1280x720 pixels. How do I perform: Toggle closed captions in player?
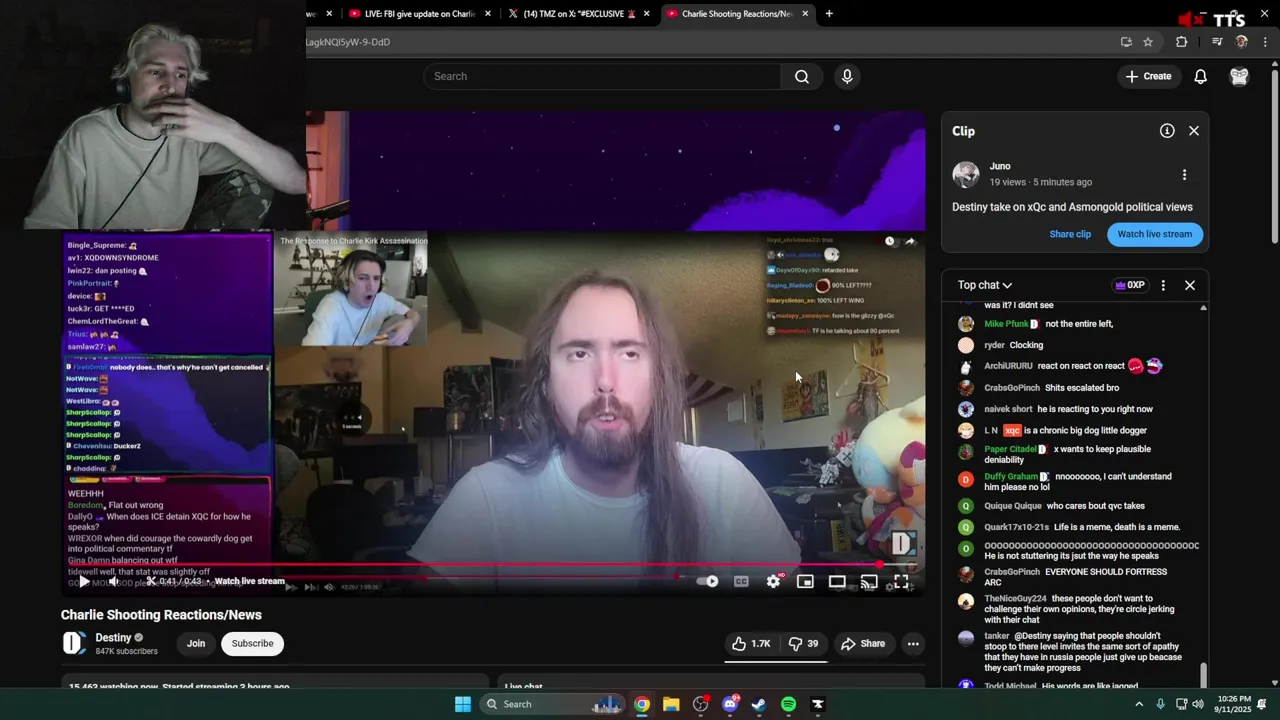(x=741, y=582)
